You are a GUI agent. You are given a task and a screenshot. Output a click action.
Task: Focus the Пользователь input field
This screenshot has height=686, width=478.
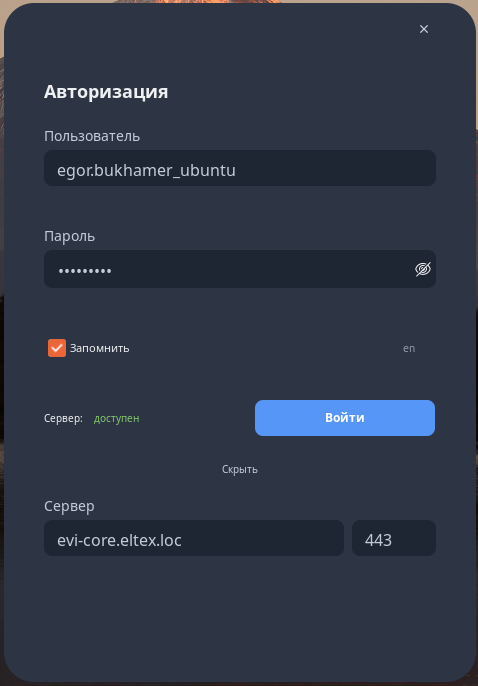point(240,168)
